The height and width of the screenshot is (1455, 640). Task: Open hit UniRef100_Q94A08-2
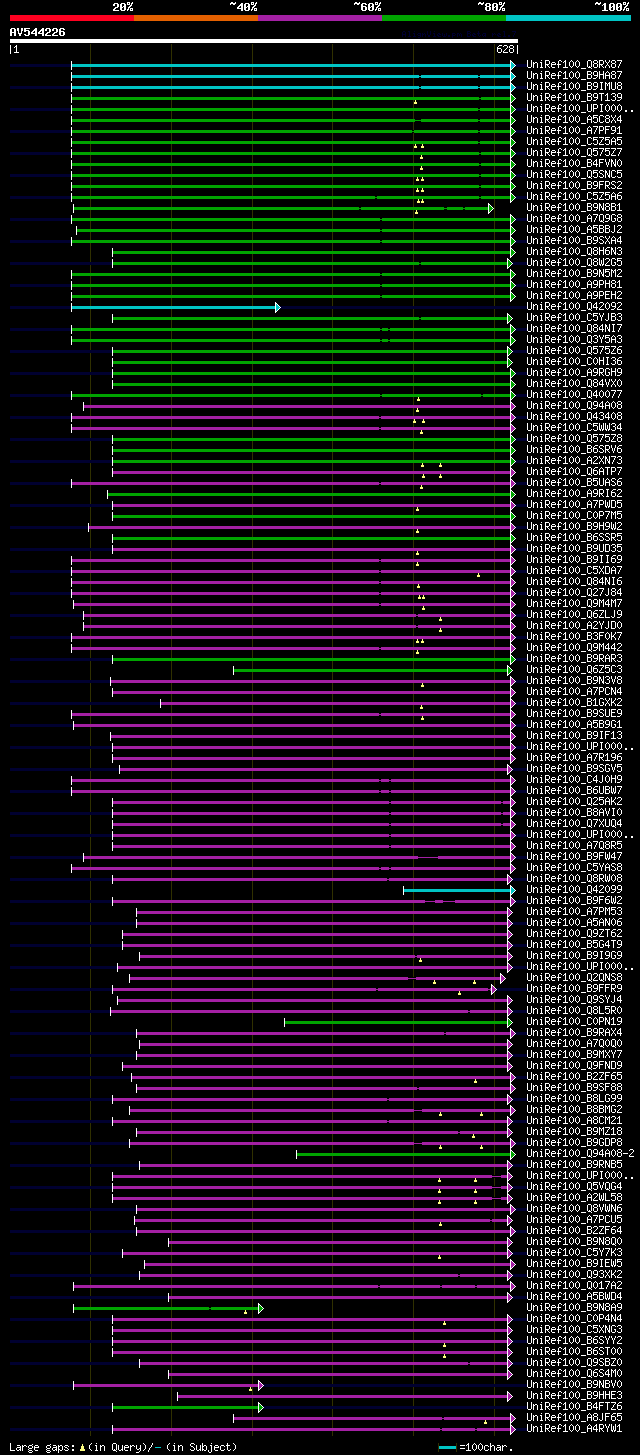(x=581, y=1154)
